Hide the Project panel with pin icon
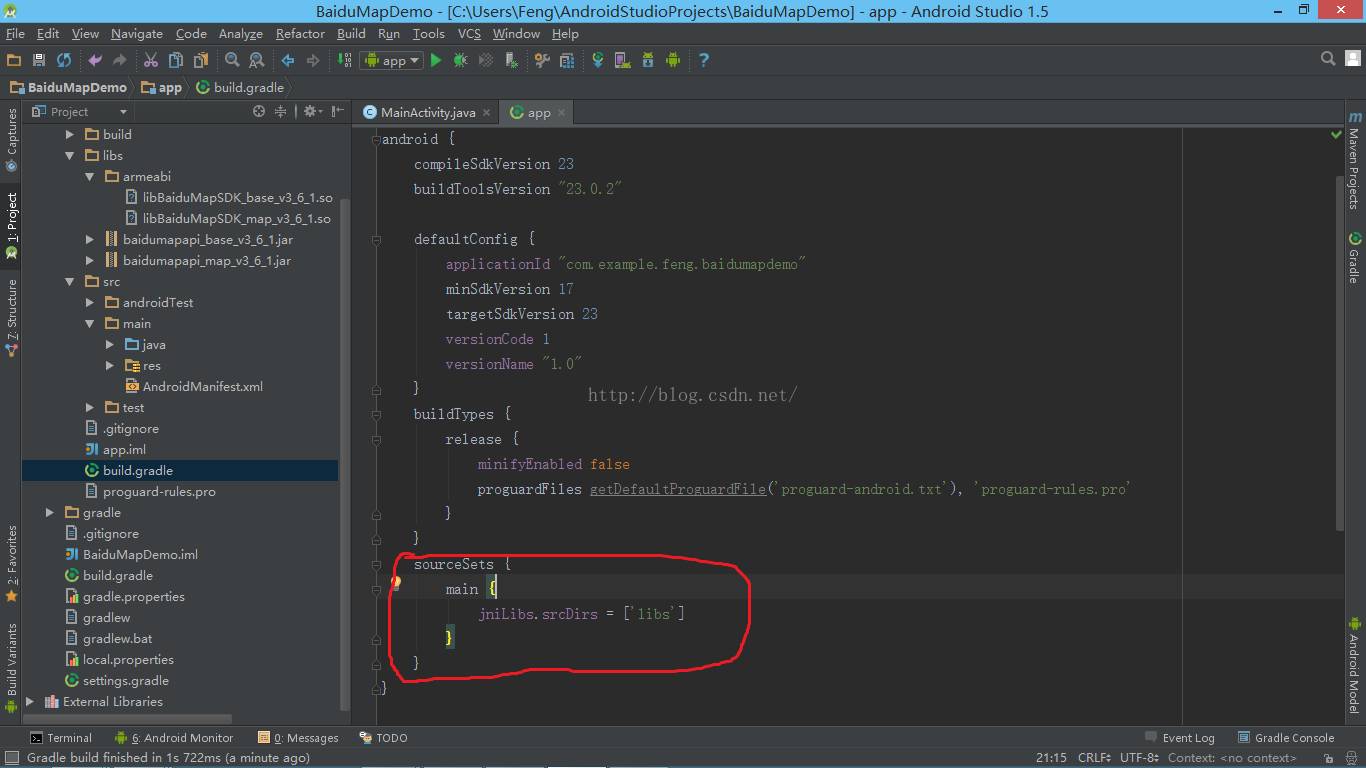1366x768 pixels. coord(337,111)
